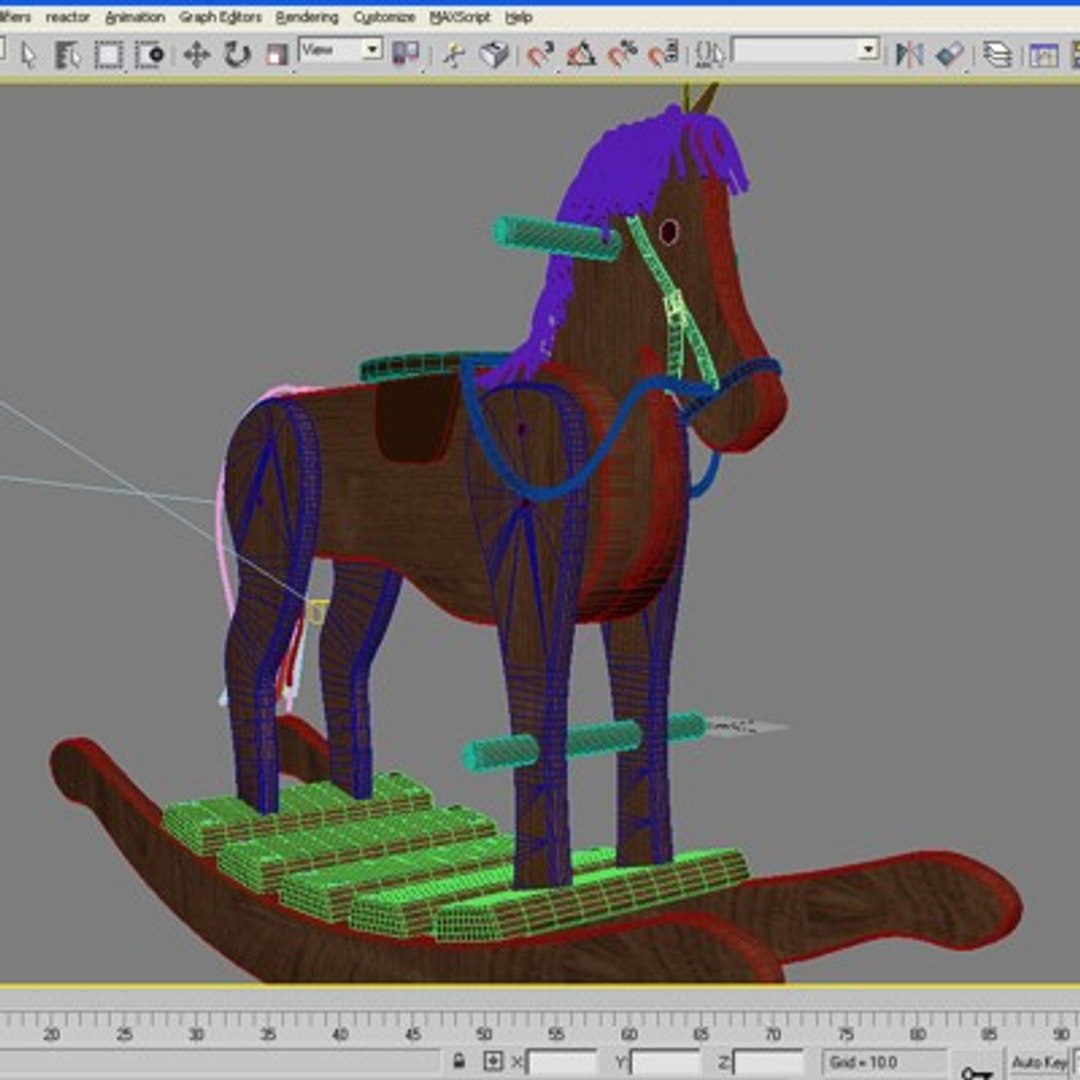Click the Auto Key button
This screenshot has height=1080, width=1080.
tap(1039, 1062)
